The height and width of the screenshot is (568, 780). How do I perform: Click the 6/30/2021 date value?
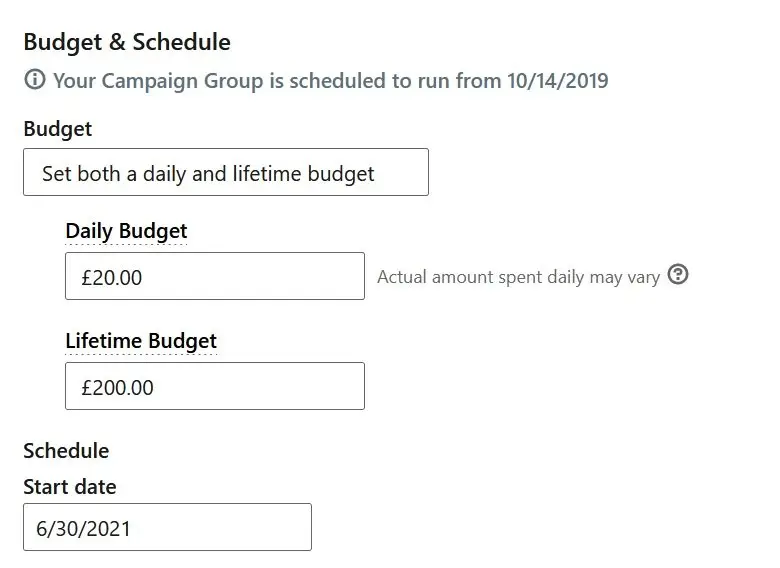pos(83,529)
